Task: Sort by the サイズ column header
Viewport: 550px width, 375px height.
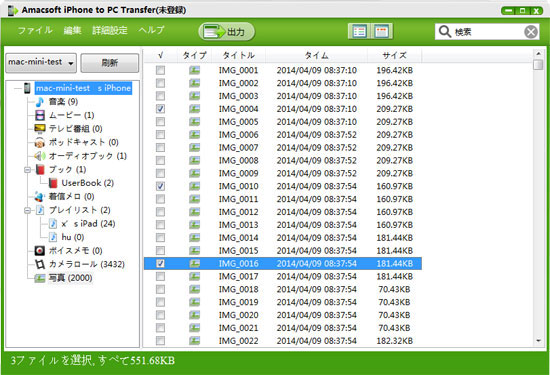Action: pos(395,55)
